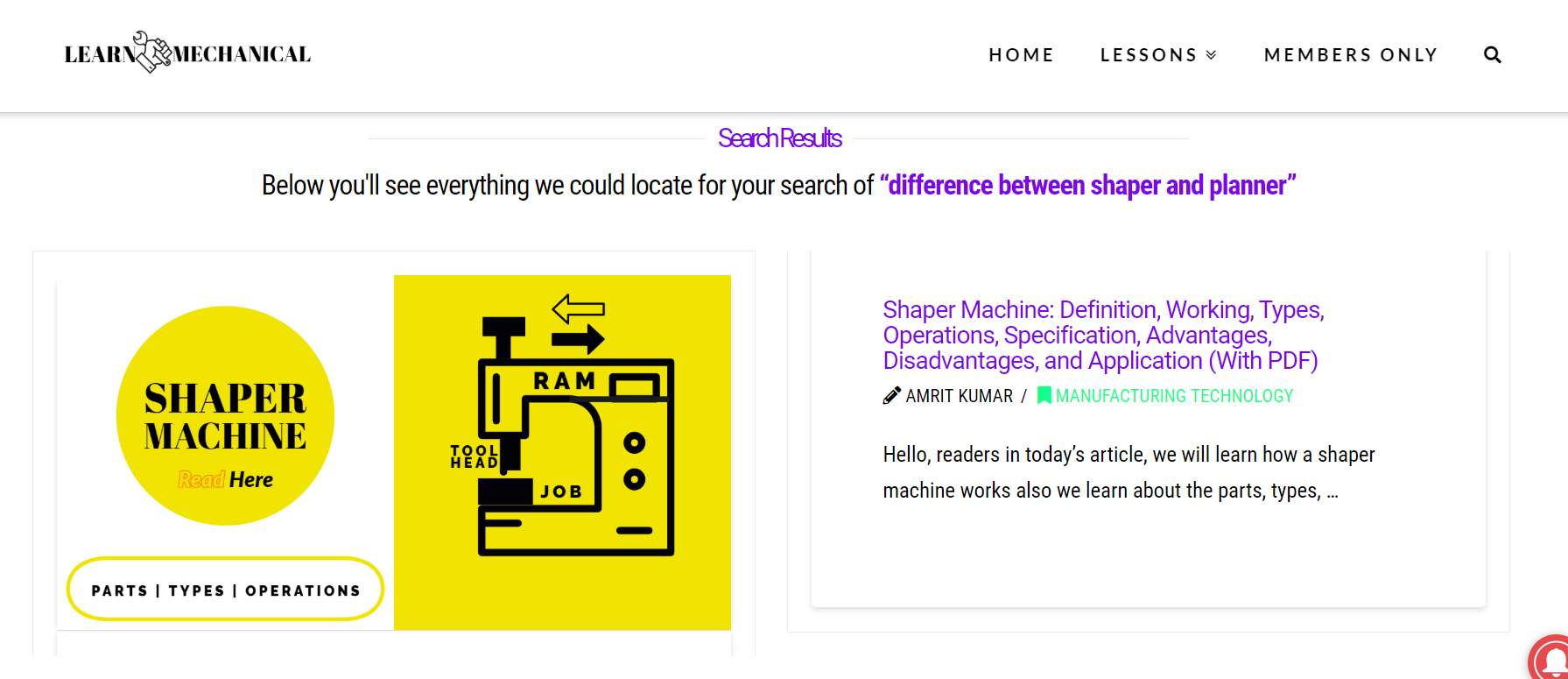The image size is (1568, 679).
Task: Open the MEMBERS ONLY page
Action: coord(1351,54)
